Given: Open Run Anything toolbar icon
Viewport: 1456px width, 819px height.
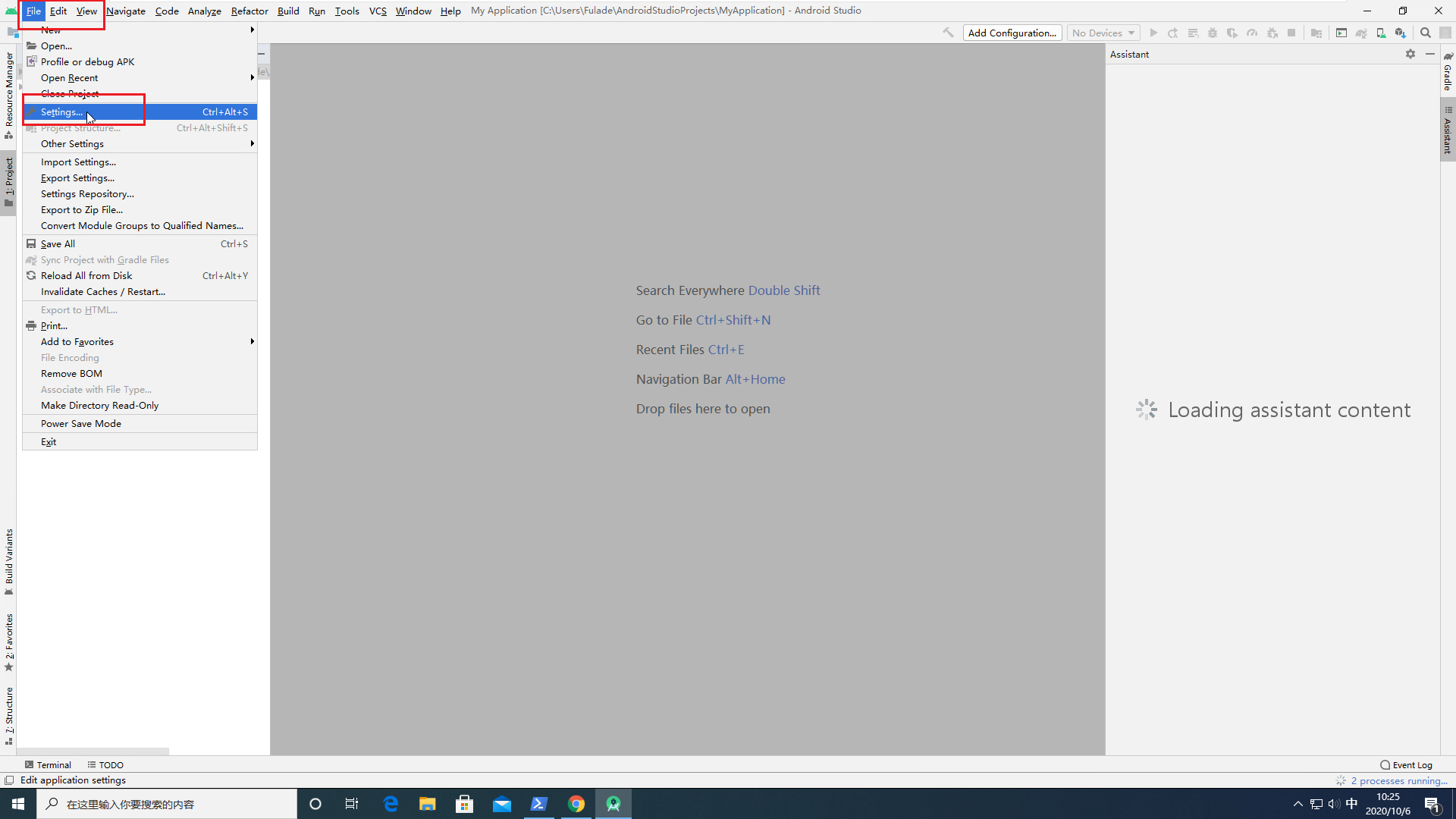Looking at the screenshot, I should click(x=1341, y=33).
